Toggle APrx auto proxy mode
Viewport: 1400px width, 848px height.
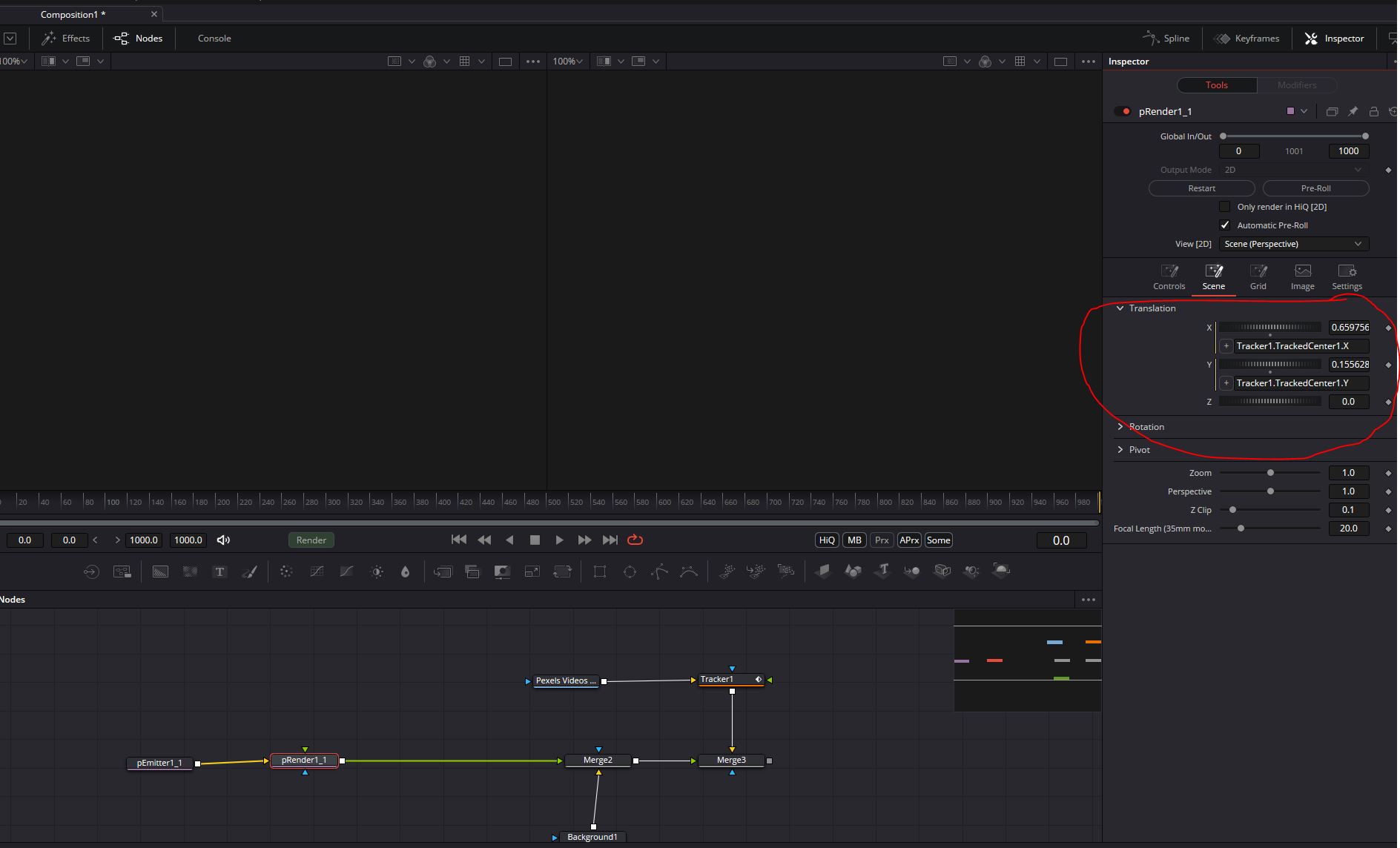coord(909,540)
